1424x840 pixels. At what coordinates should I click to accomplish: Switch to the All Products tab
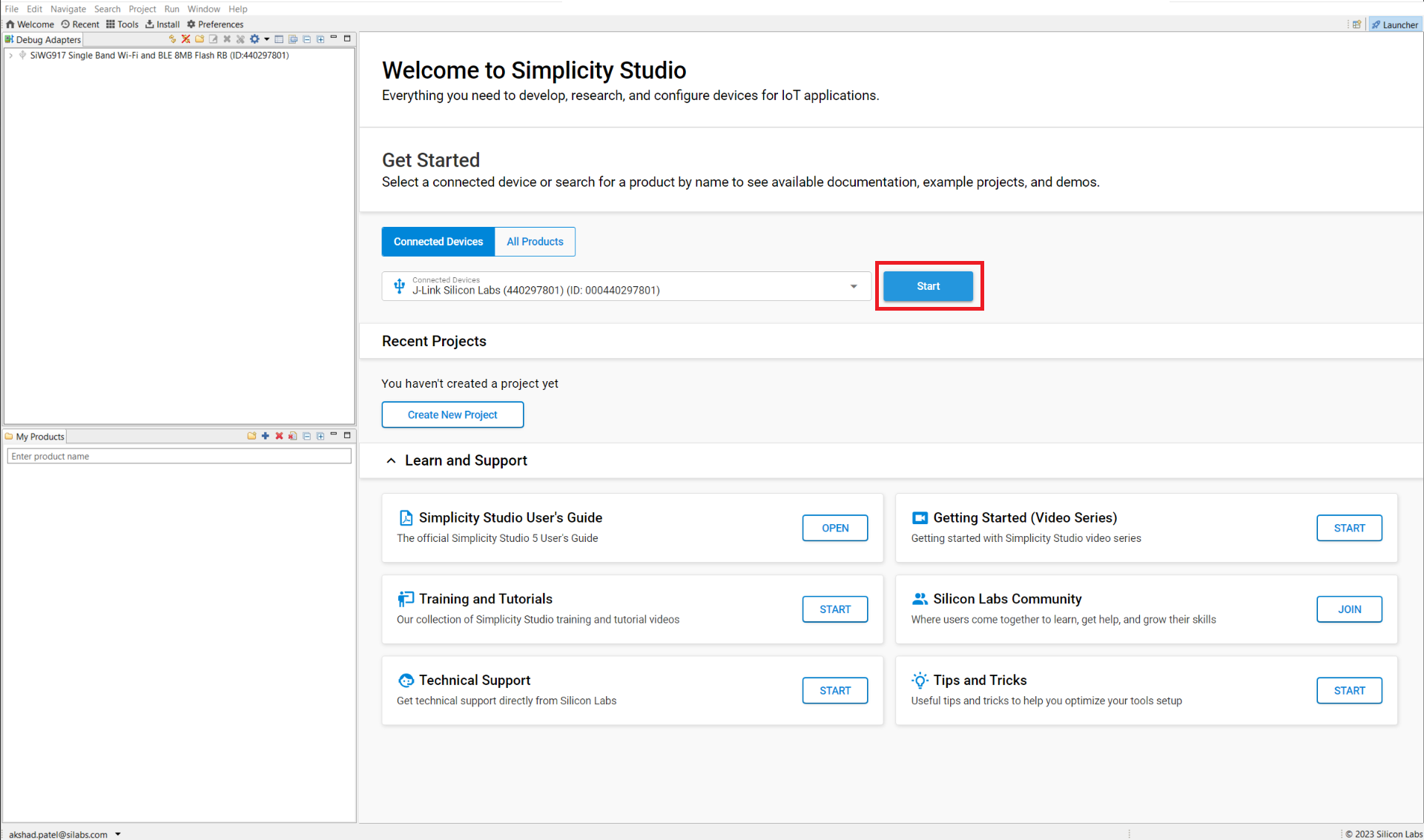coord(535,242)
